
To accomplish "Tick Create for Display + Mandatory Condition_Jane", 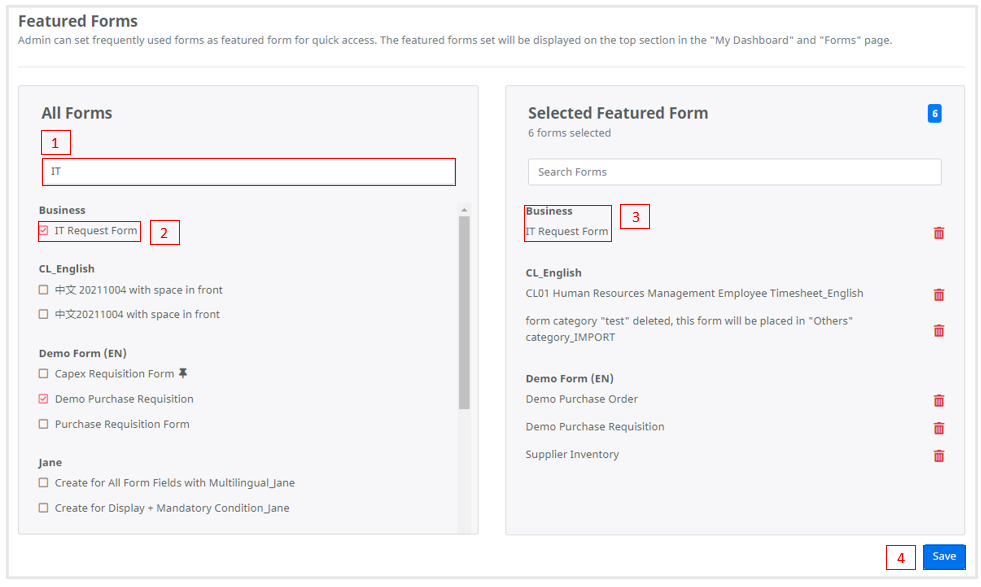I will click(43, 508).
